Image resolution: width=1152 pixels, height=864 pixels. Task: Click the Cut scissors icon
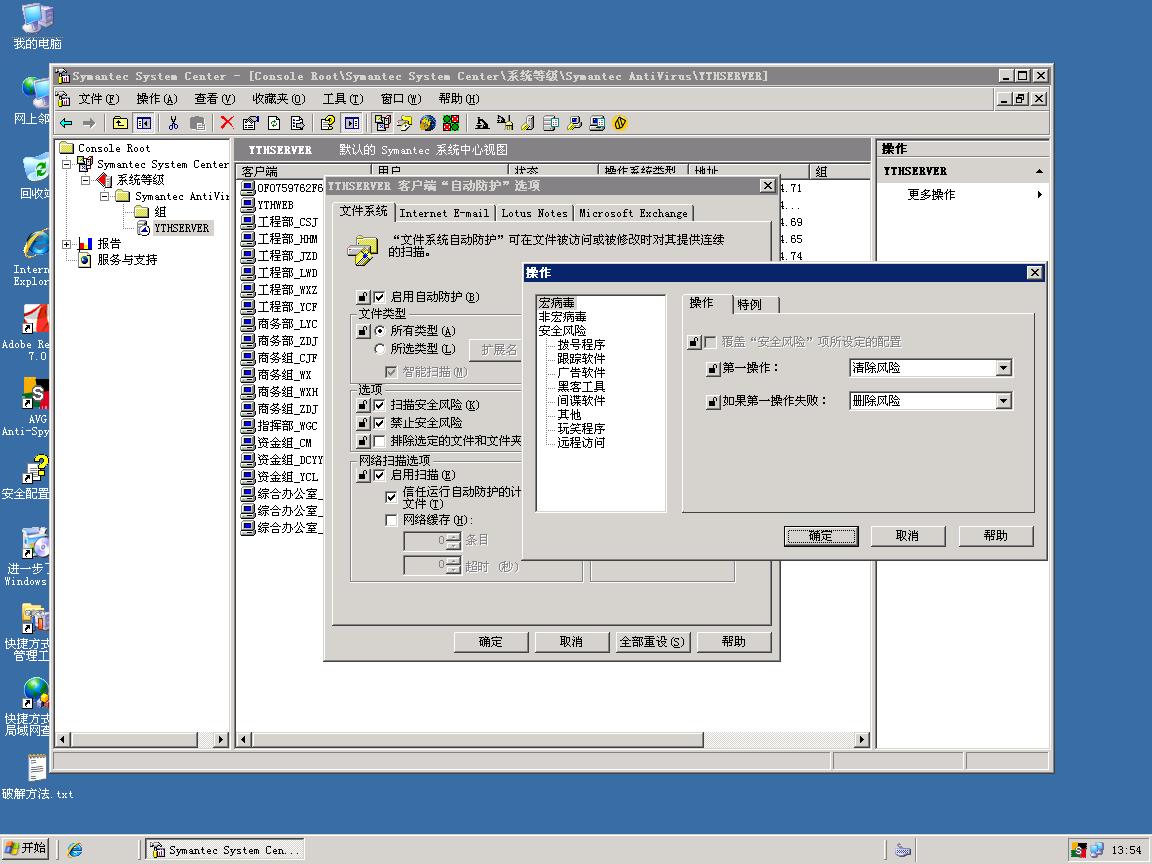[173, 123]
